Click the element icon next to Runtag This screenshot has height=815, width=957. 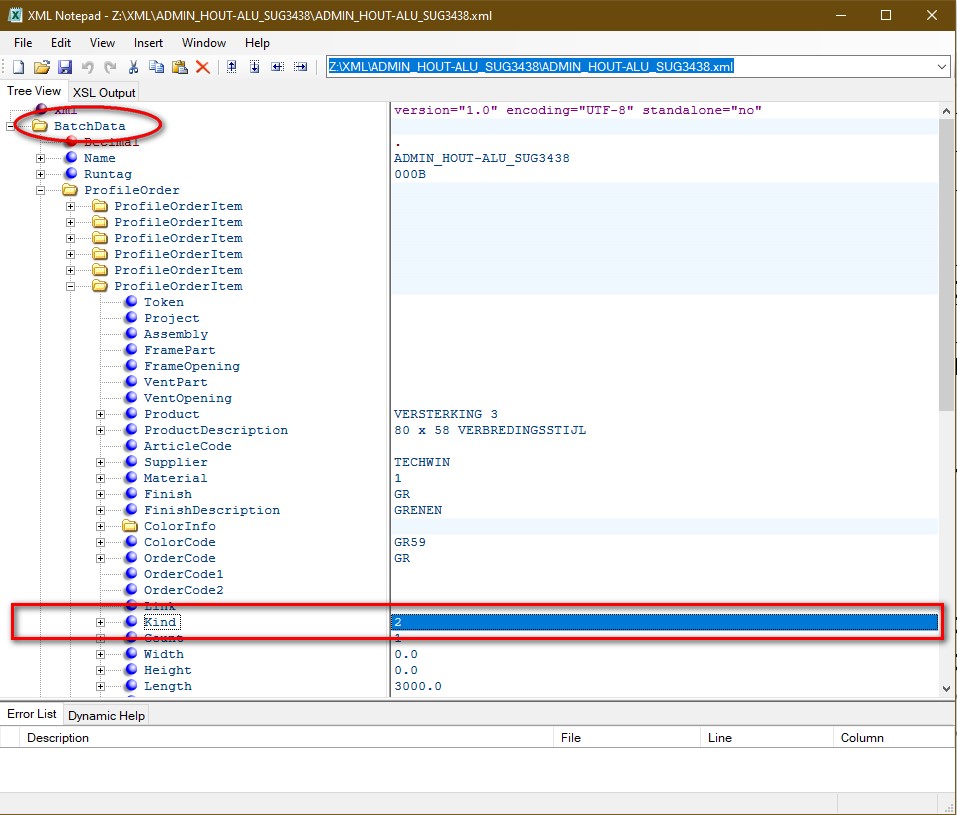[71, 173]
